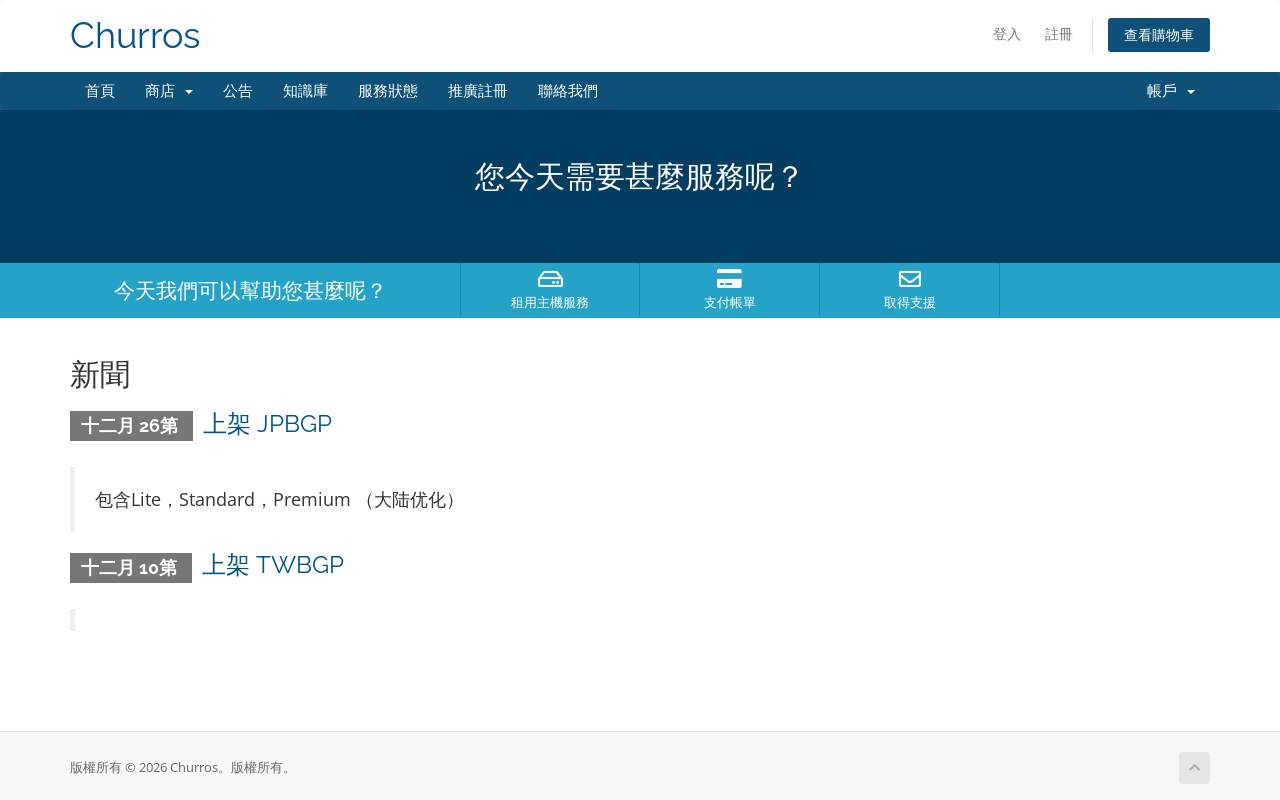1280x800 pixels.
Task: Click the 註冊 link
Action: 1059,35
